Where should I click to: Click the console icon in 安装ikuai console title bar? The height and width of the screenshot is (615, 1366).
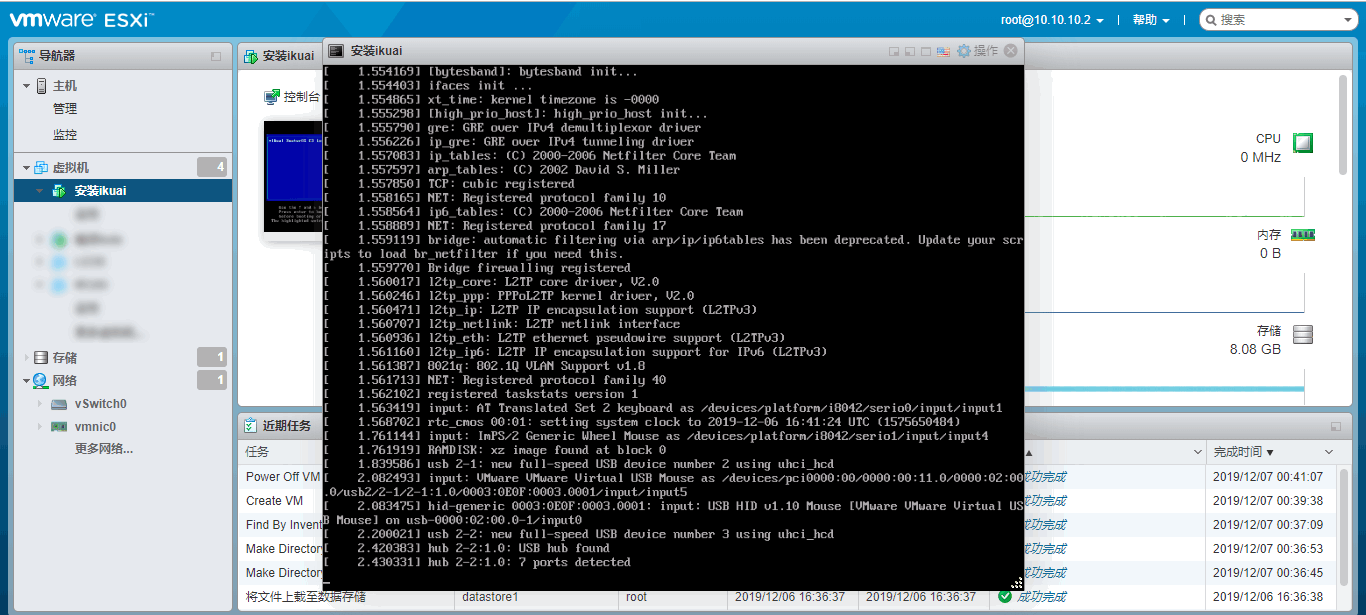tap(337, 51)
